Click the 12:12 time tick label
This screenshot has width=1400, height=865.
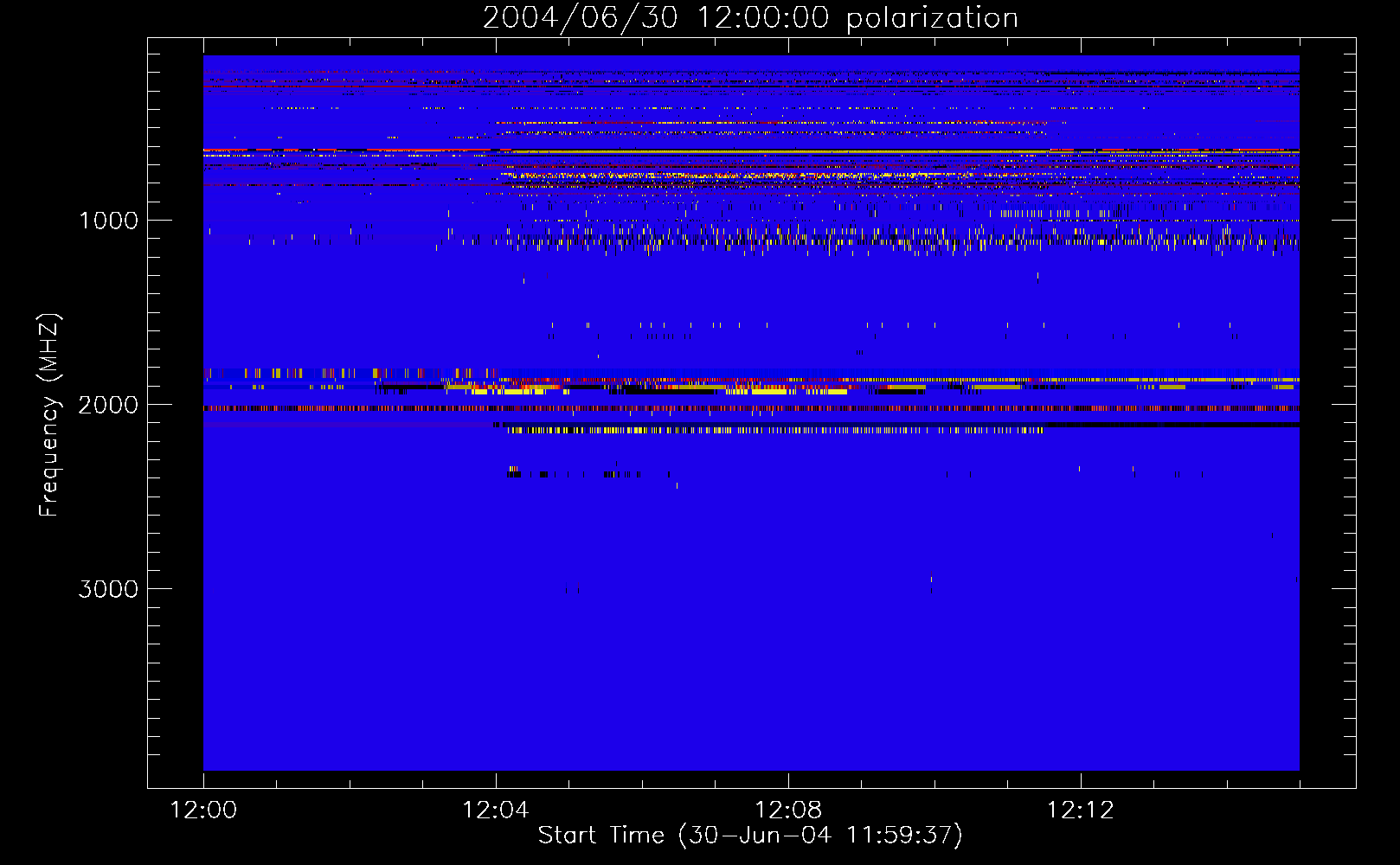click(x=1081, y=811)
